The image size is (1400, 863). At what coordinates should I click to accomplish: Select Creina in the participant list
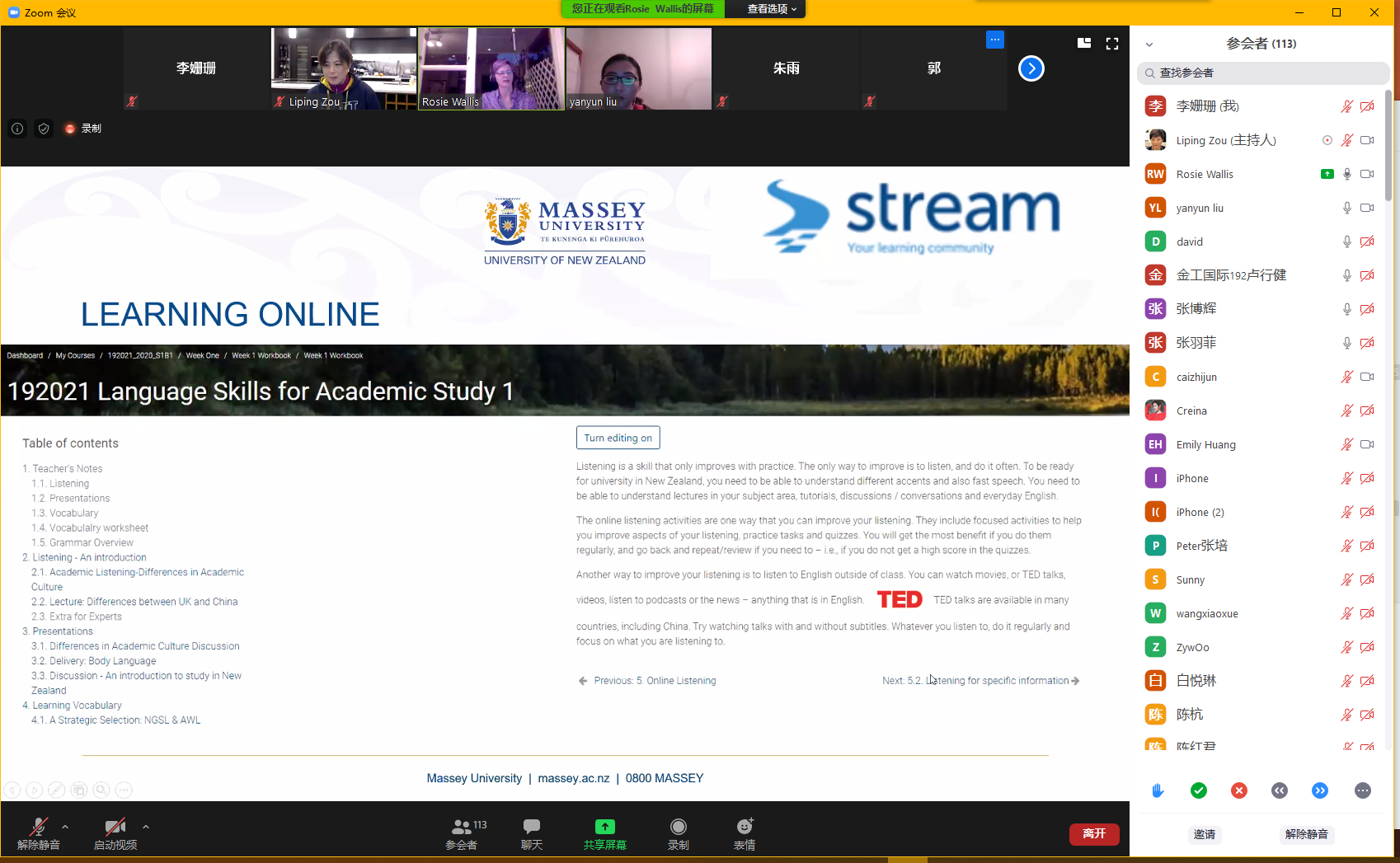[x=1260, y=410]
